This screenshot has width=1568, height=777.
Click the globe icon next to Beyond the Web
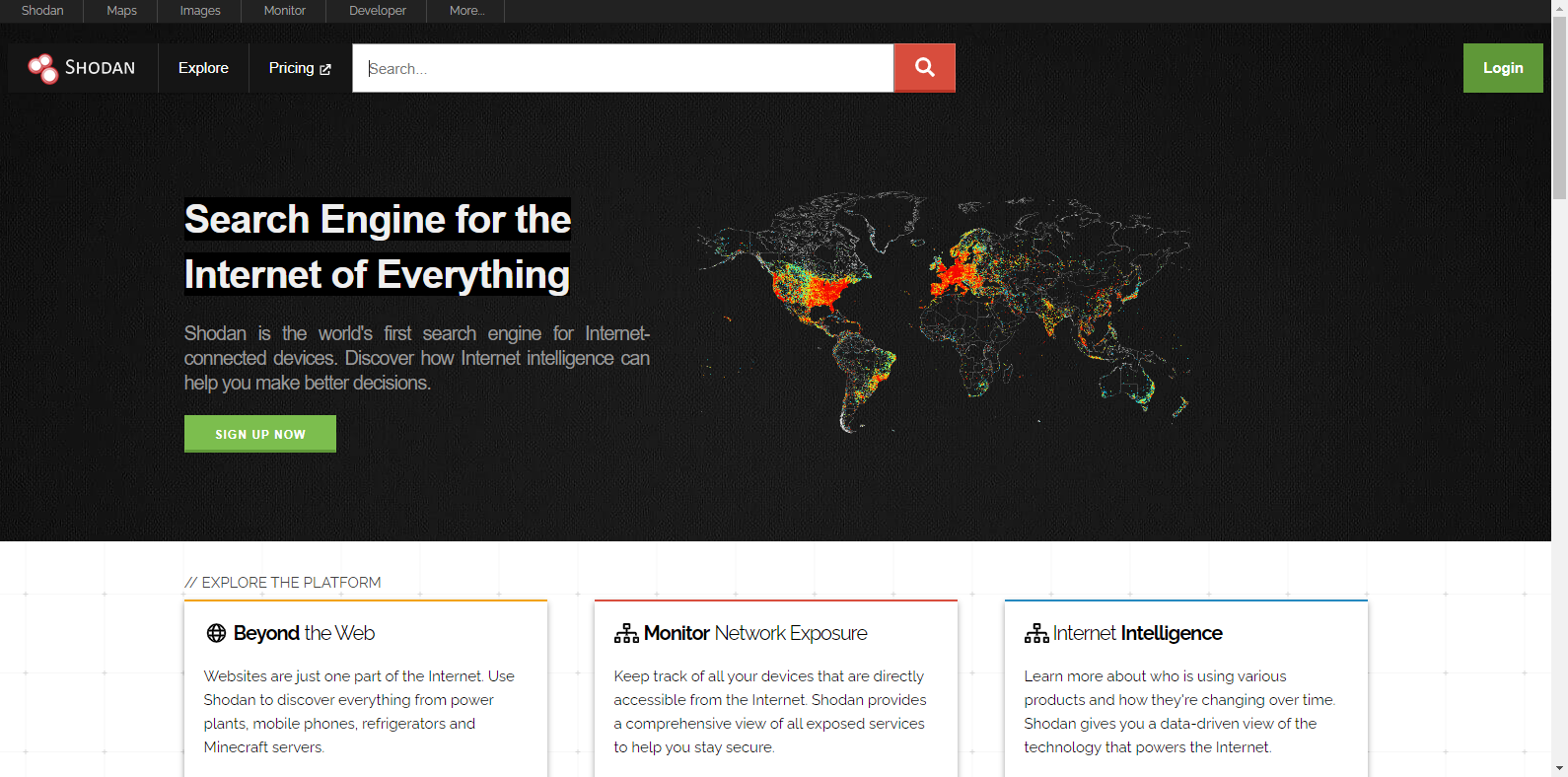[216, 633]
